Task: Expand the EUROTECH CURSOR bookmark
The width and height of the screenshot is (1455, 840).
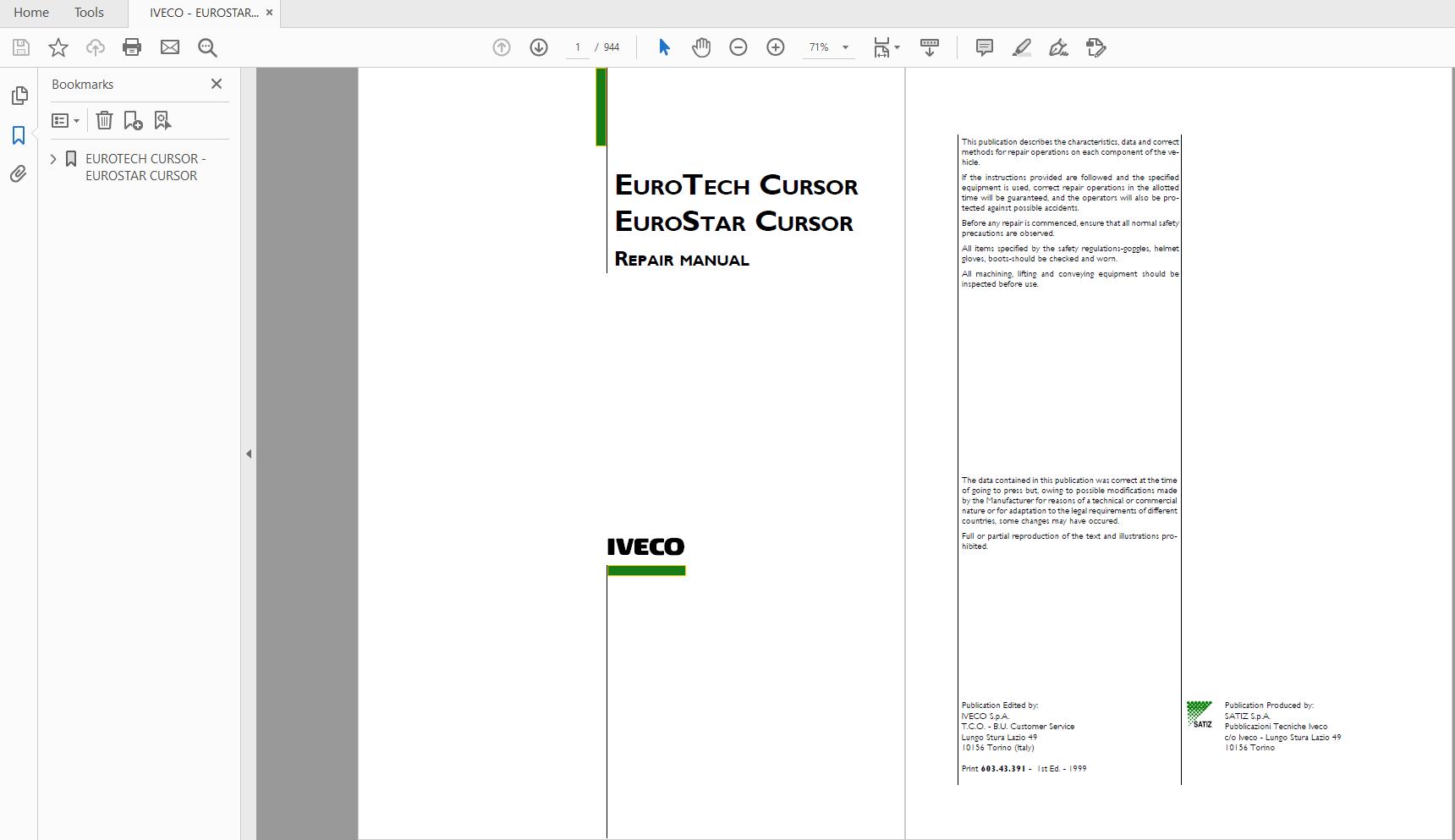Action: (53, 159)
